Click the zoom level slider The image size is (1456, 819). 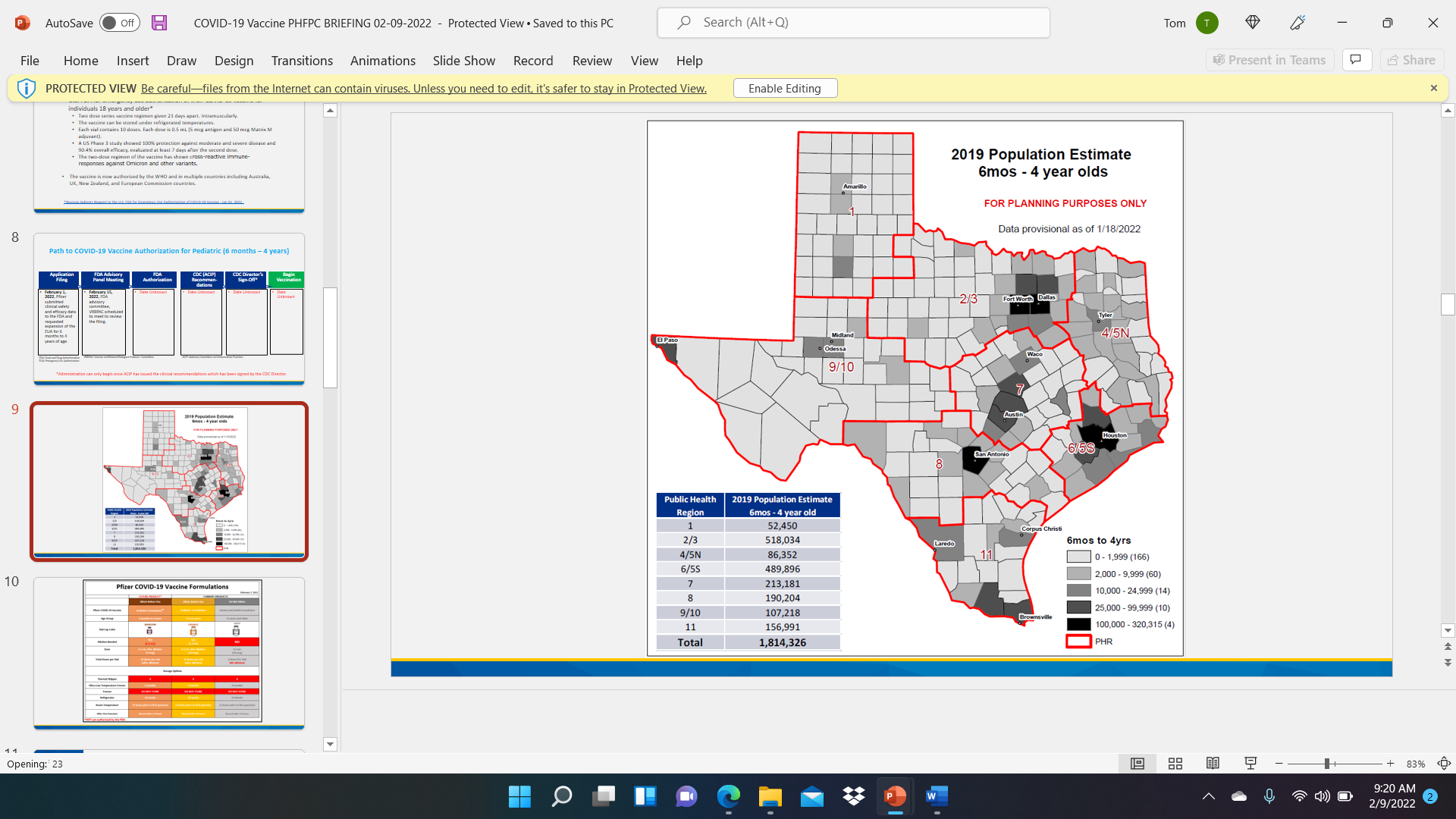1327,764
